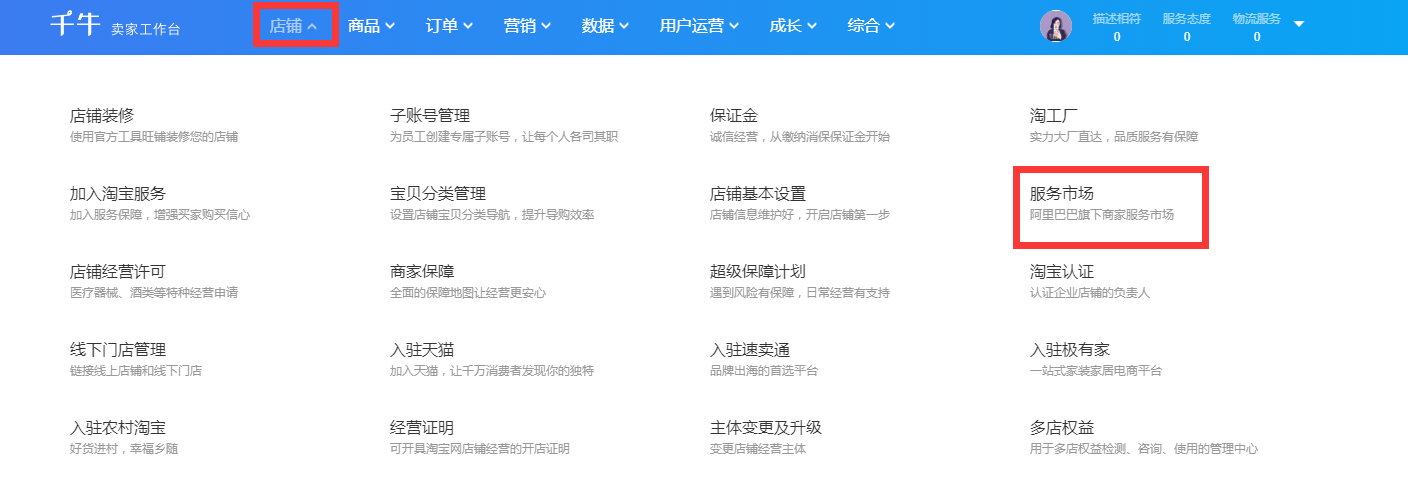
Task: Expand the dropdown arrow beside 物流服务
Action: pyautogui.click(x=1299, y=24)
